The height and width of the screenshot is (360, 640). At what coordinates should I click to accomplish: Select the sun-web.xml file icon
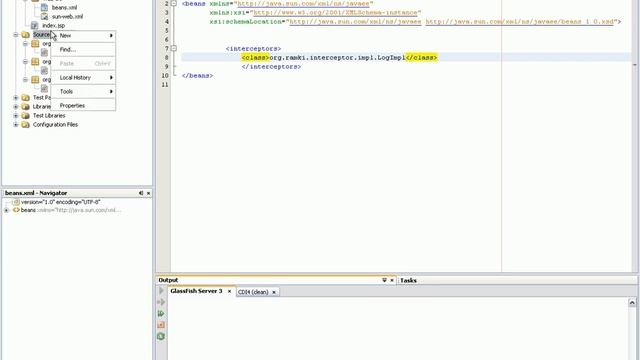click(x=44, y=16)
